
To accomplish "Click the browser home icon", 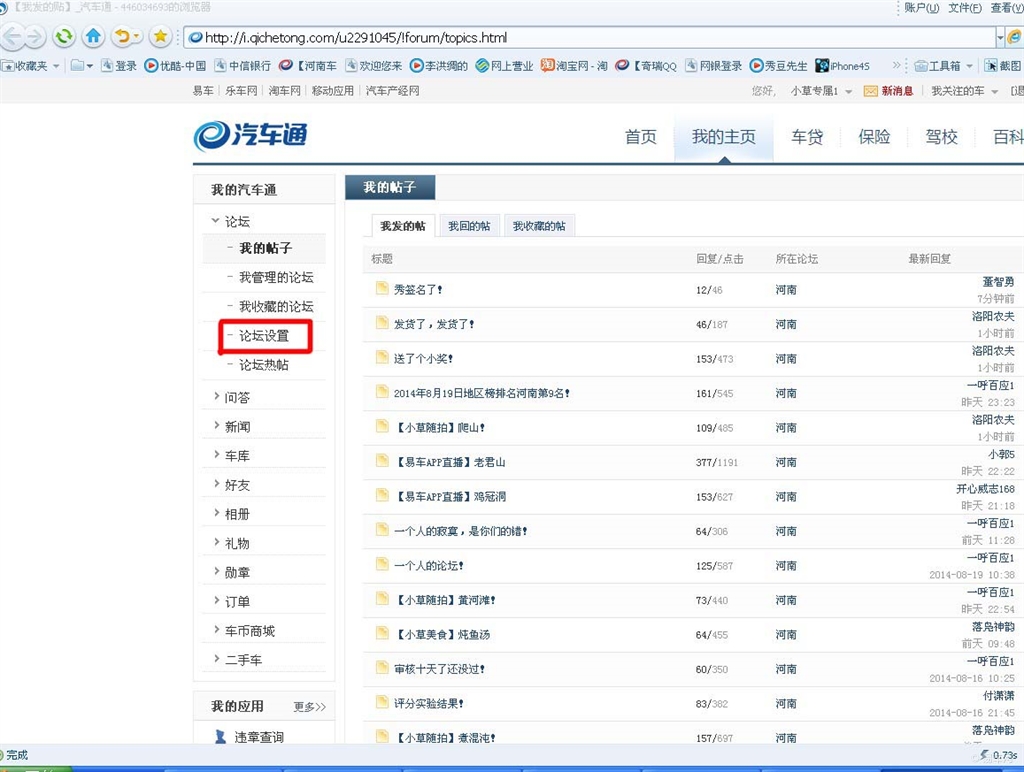I will pyautogui.click(x=93, y=37).
